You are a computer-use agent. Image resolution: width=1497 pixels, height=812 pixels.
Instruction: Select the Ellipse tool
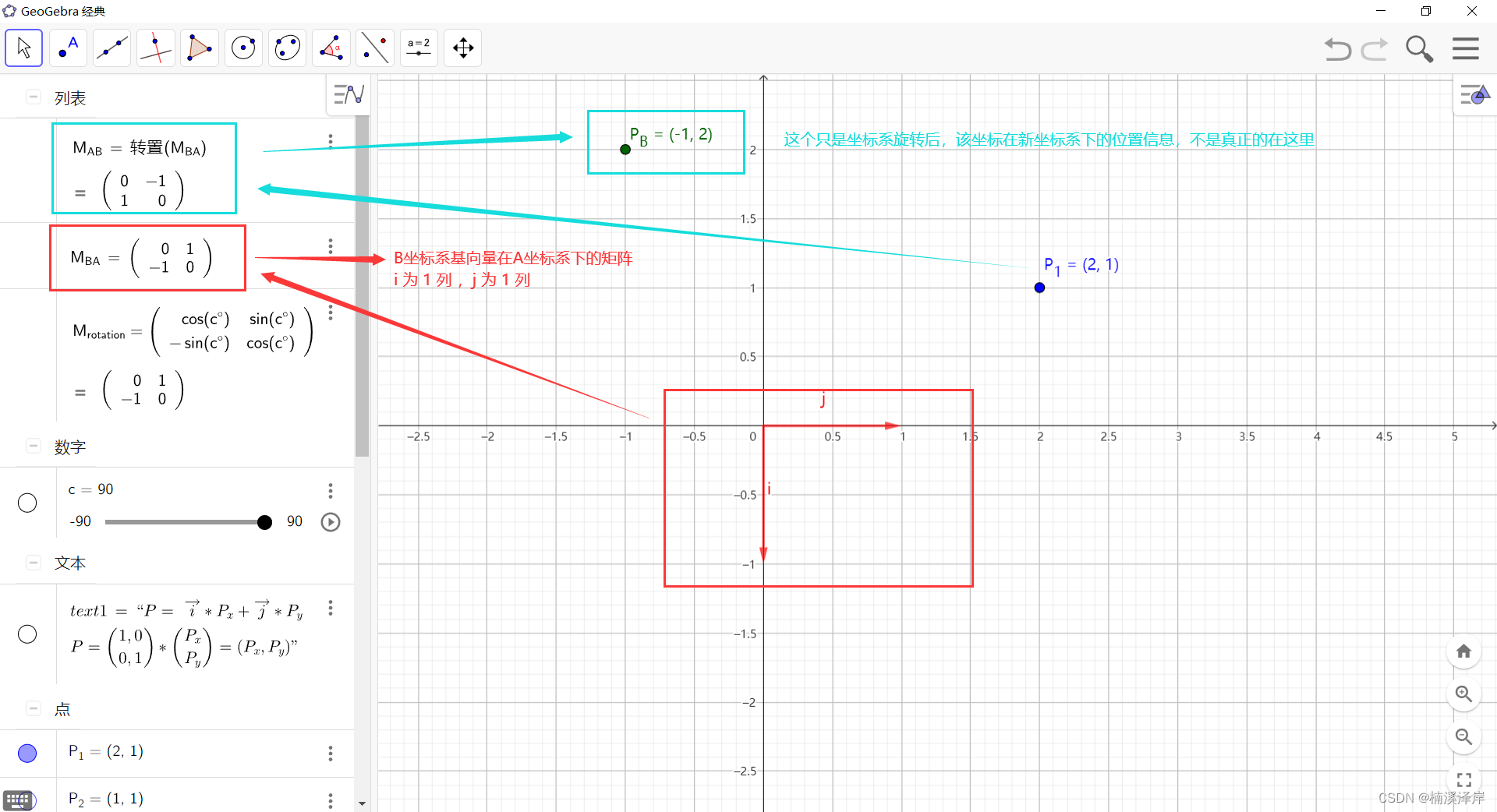click(x=287, y=48)
